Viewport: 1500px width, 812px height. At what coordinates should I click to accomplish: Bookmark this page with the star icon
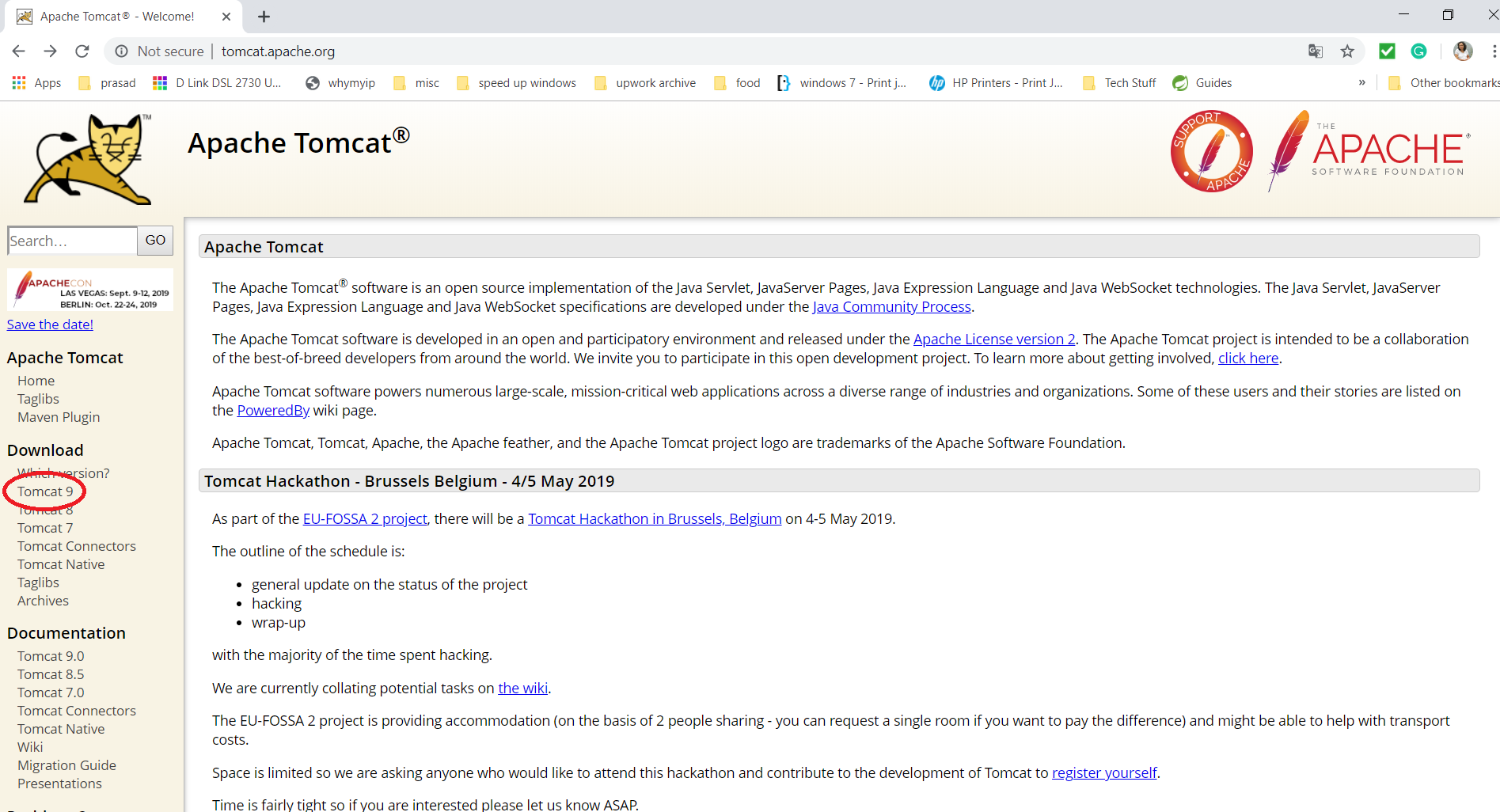coord(1347,51)
